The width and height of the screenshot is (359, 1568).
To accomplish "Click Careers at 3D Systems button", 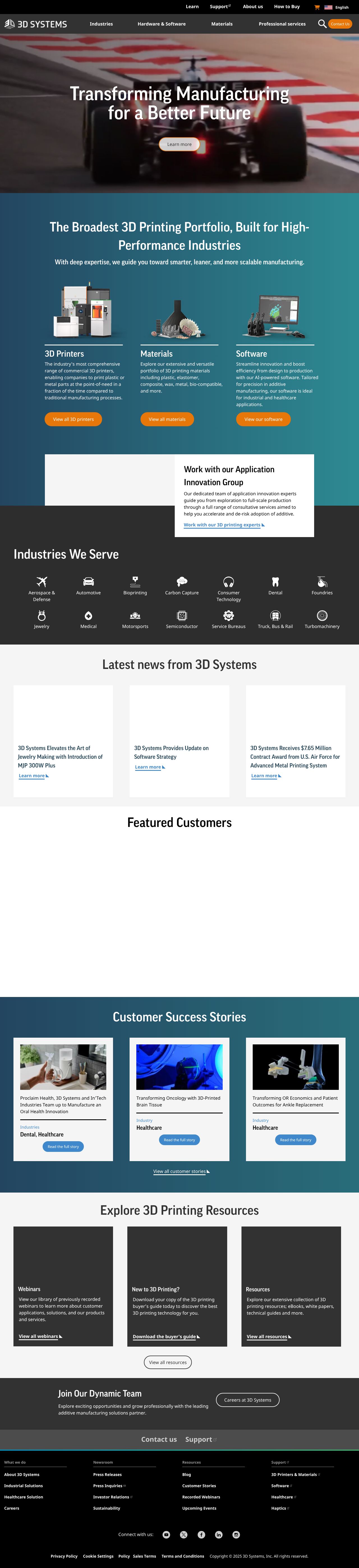I will [248, 1400].
